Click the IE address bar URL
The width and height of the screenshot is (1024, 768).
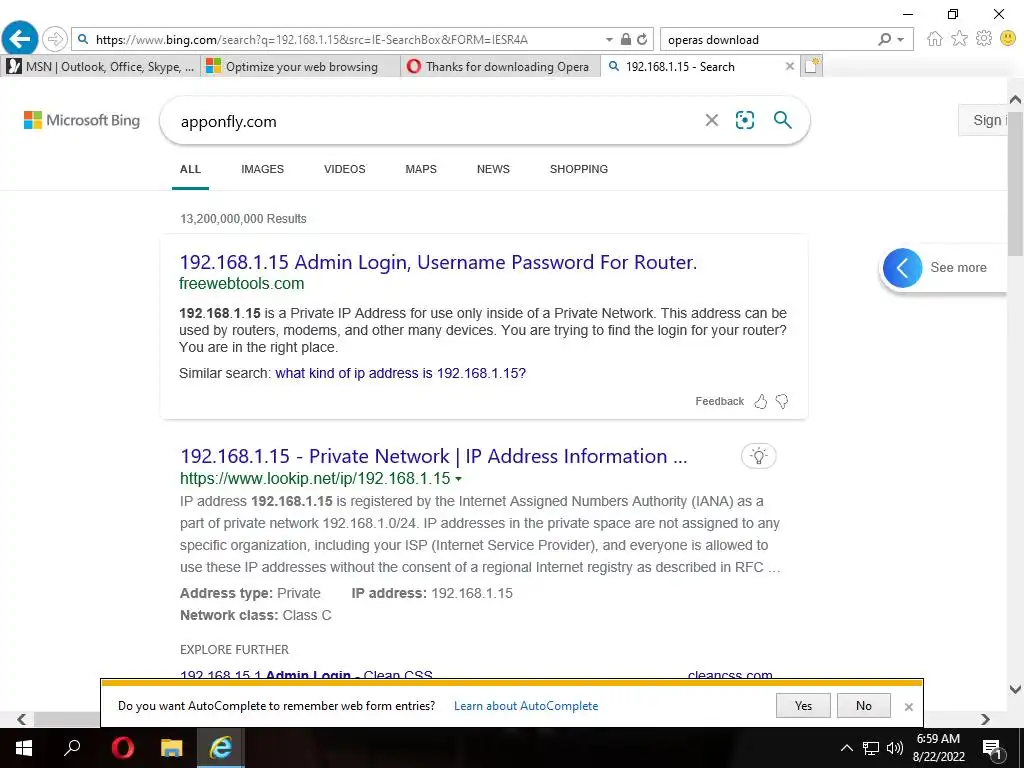(312, 40)
